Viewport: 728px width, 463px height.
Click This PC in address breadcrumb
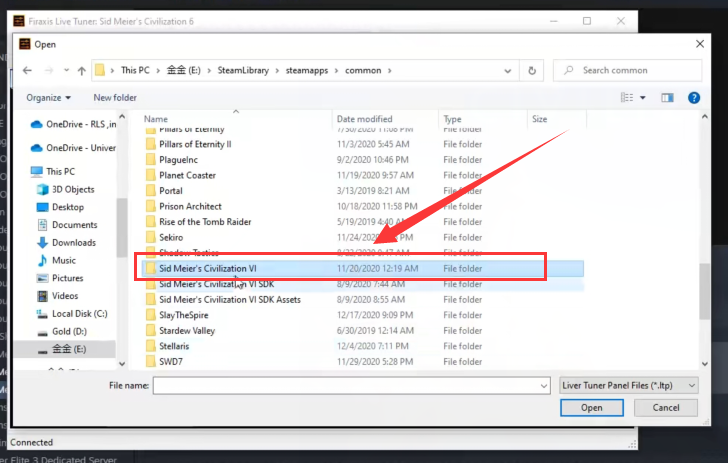135,71
